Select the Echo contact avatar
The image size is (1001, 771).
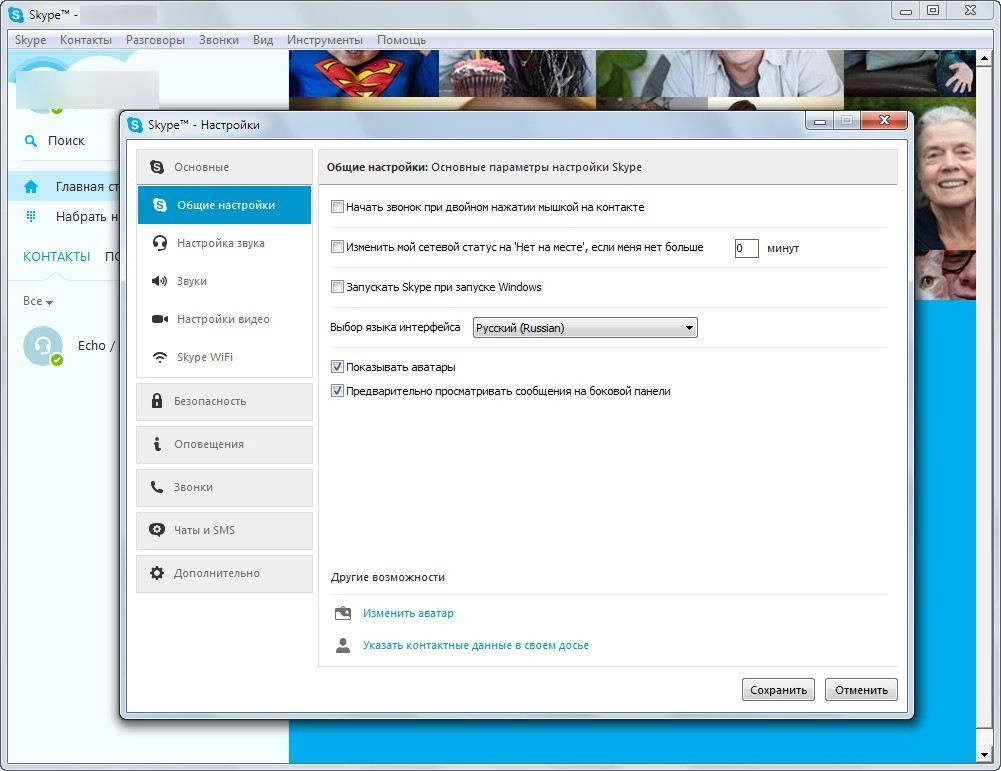pos(43,346)
